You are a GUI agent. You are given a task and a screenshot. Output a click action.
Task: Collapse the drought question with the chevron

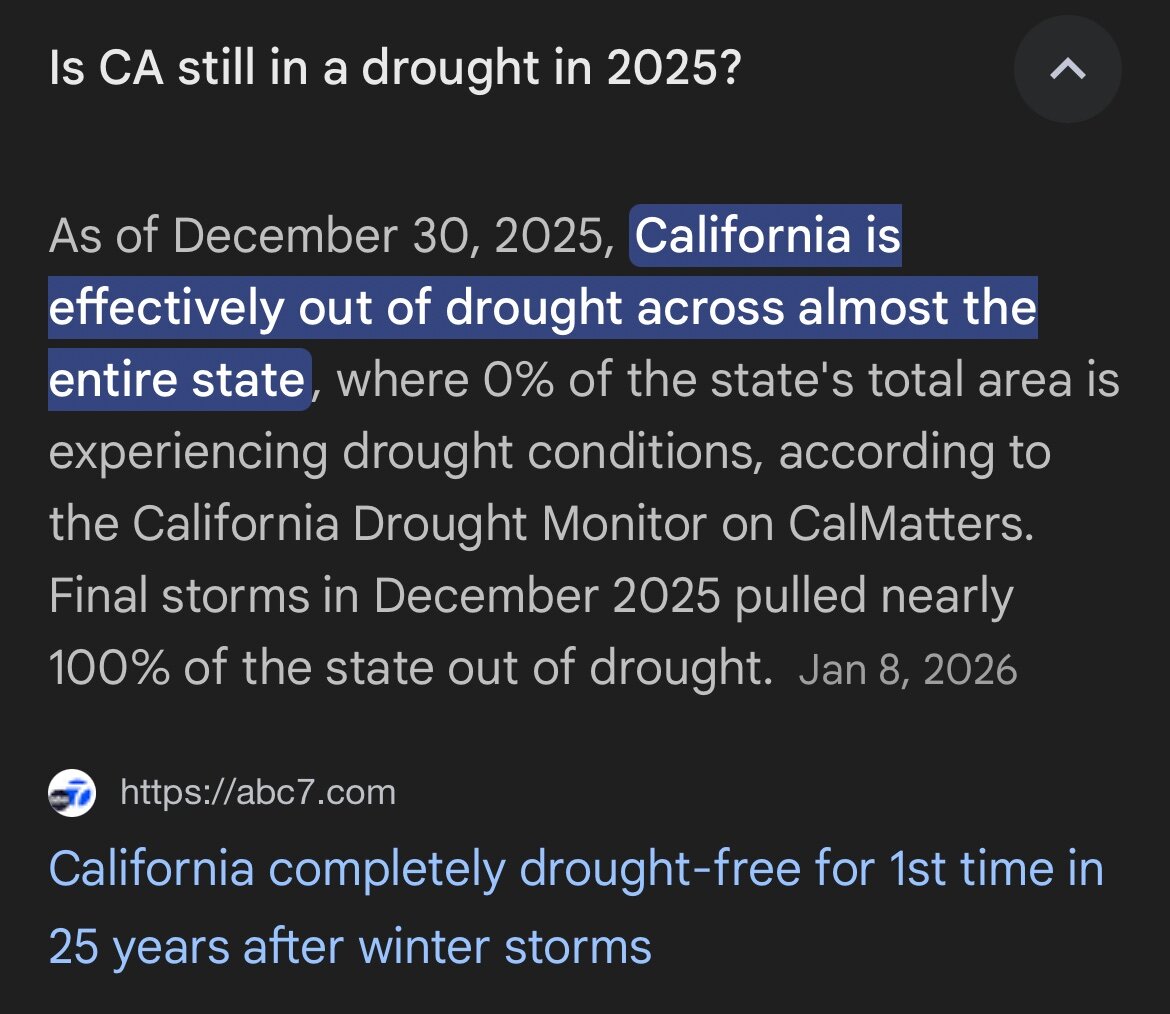[x=1067, y=70]
